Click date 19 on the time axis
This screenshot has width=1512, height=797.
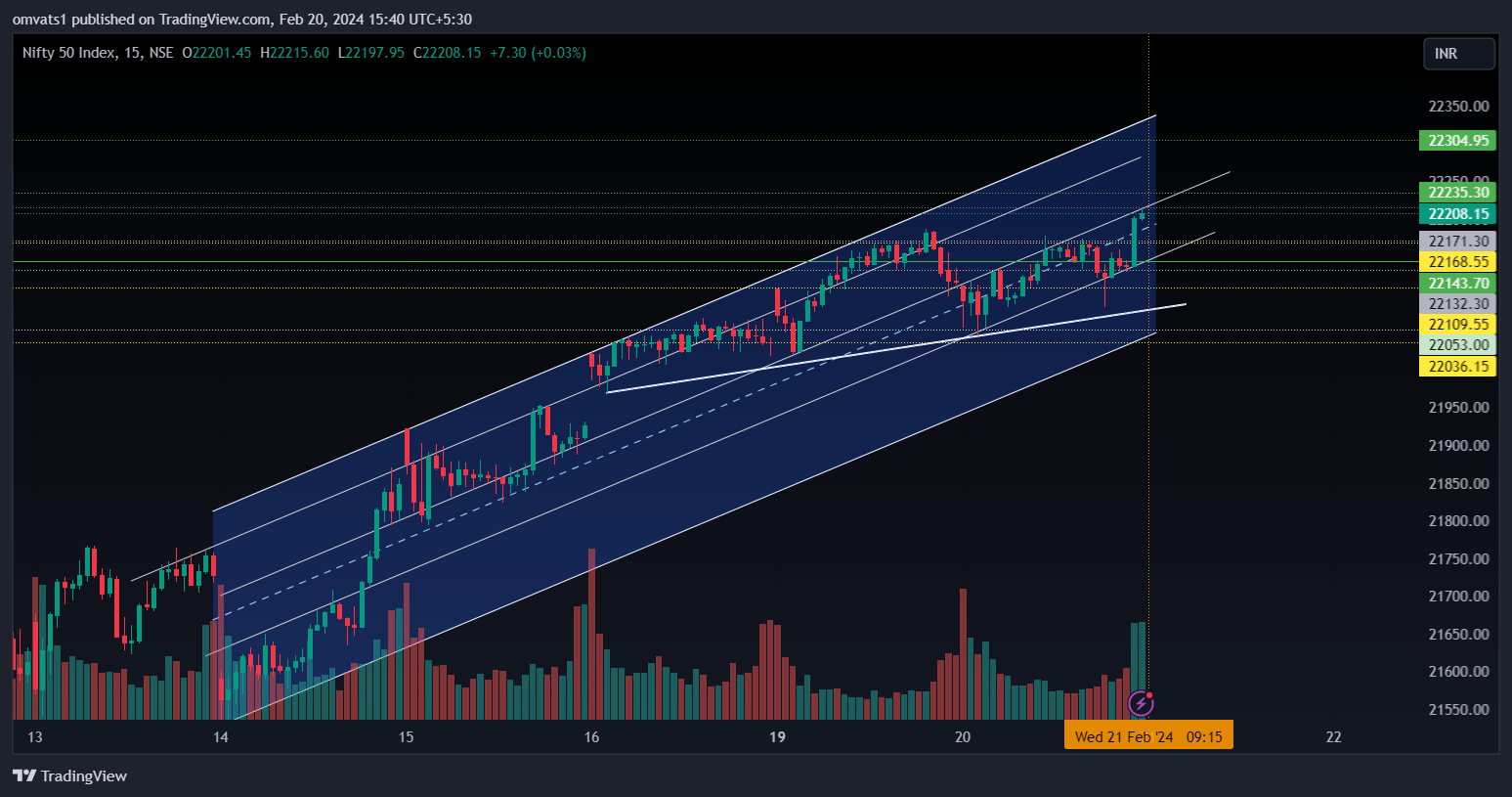tap(777, 737)
